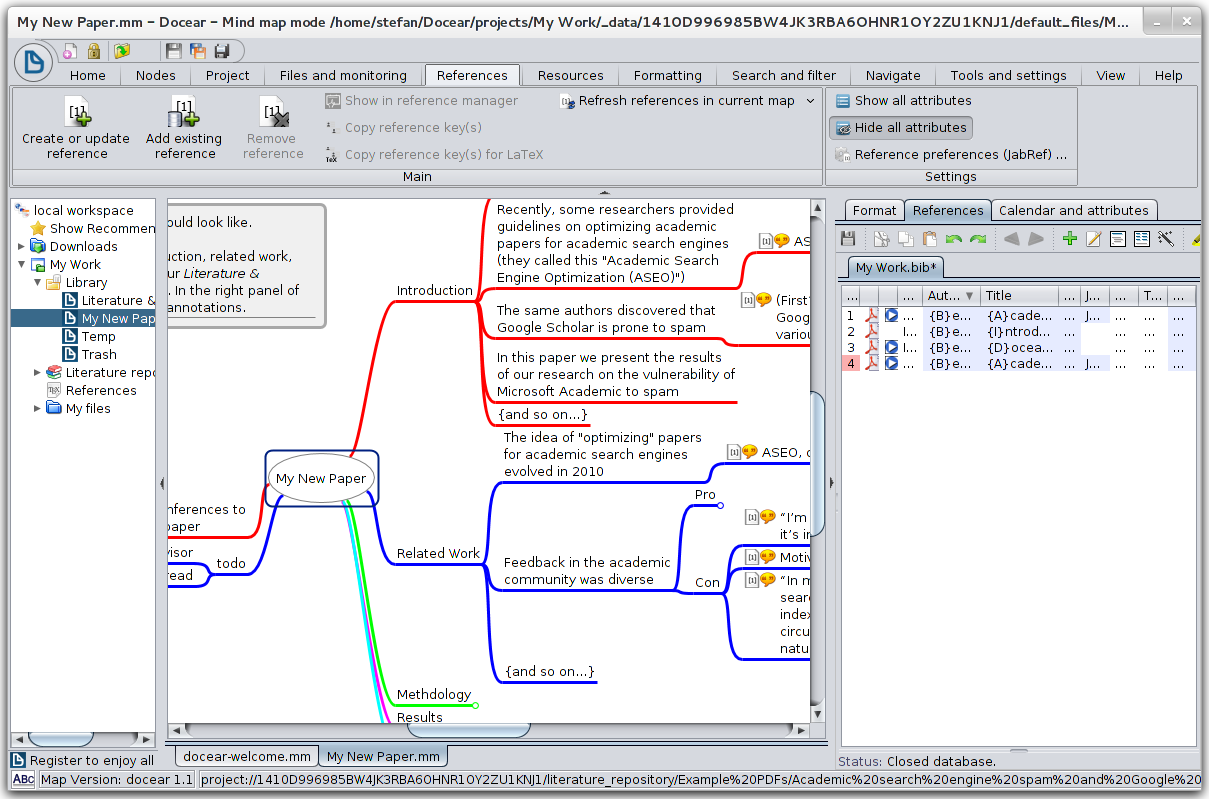This screenshot has width=1209, height=799.
Task: Switch to the Nodes ribbon tab
Action: tap(155, 75)
